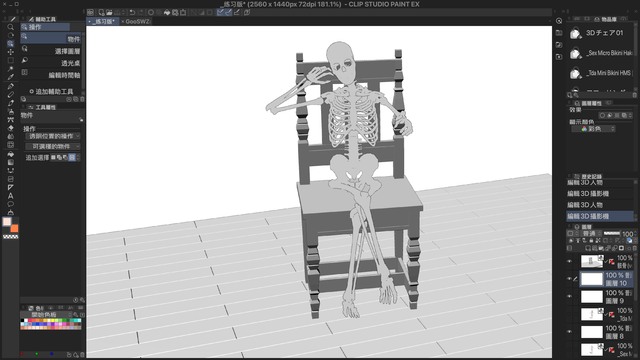The image size is (640, 360).
Task: Toggle visibility of 圖層 9
Action: pyautogui.click(x=569, y=297)
